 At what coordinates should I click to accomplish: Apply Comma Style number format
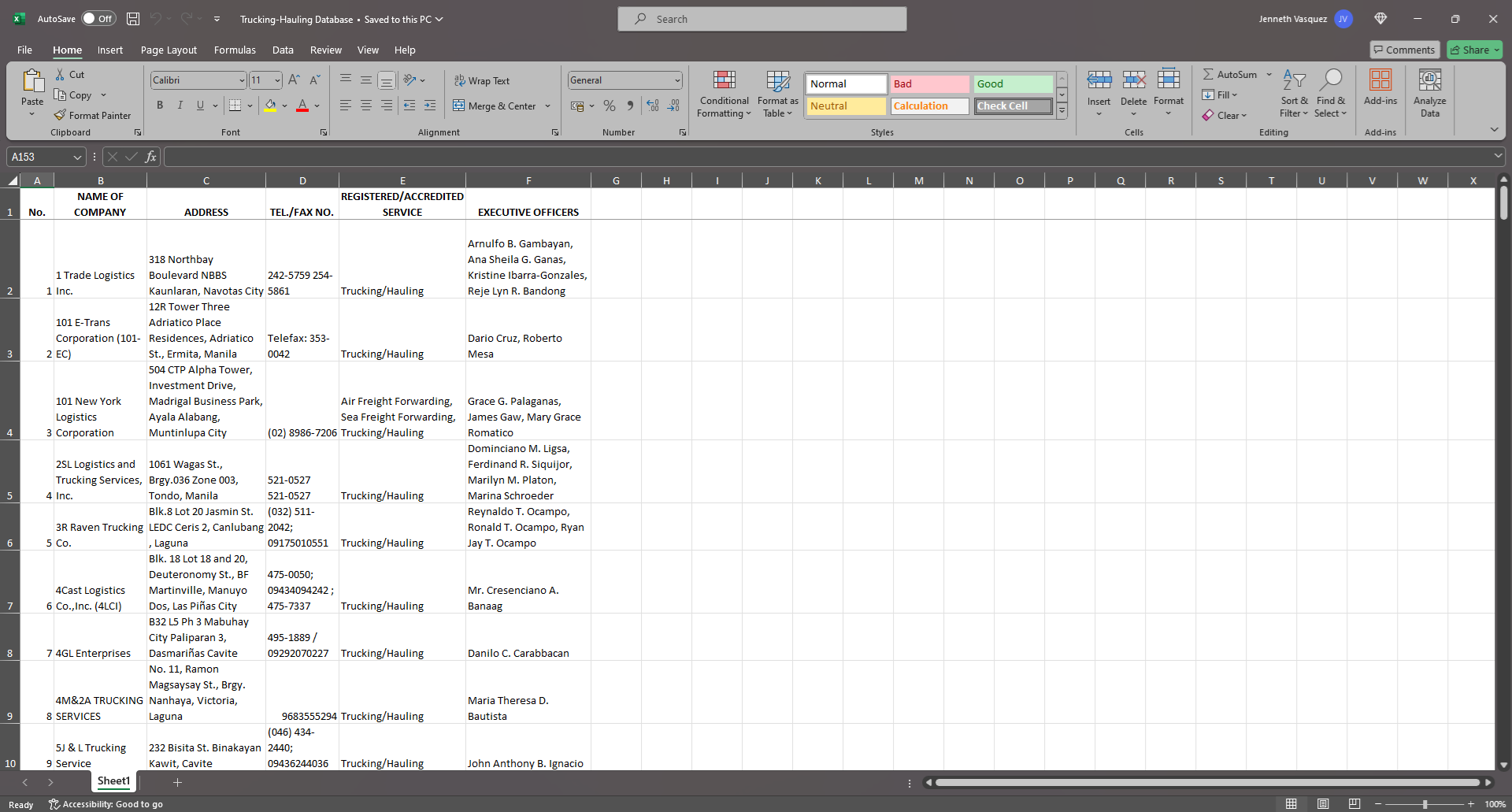click(x=630, y=106)
